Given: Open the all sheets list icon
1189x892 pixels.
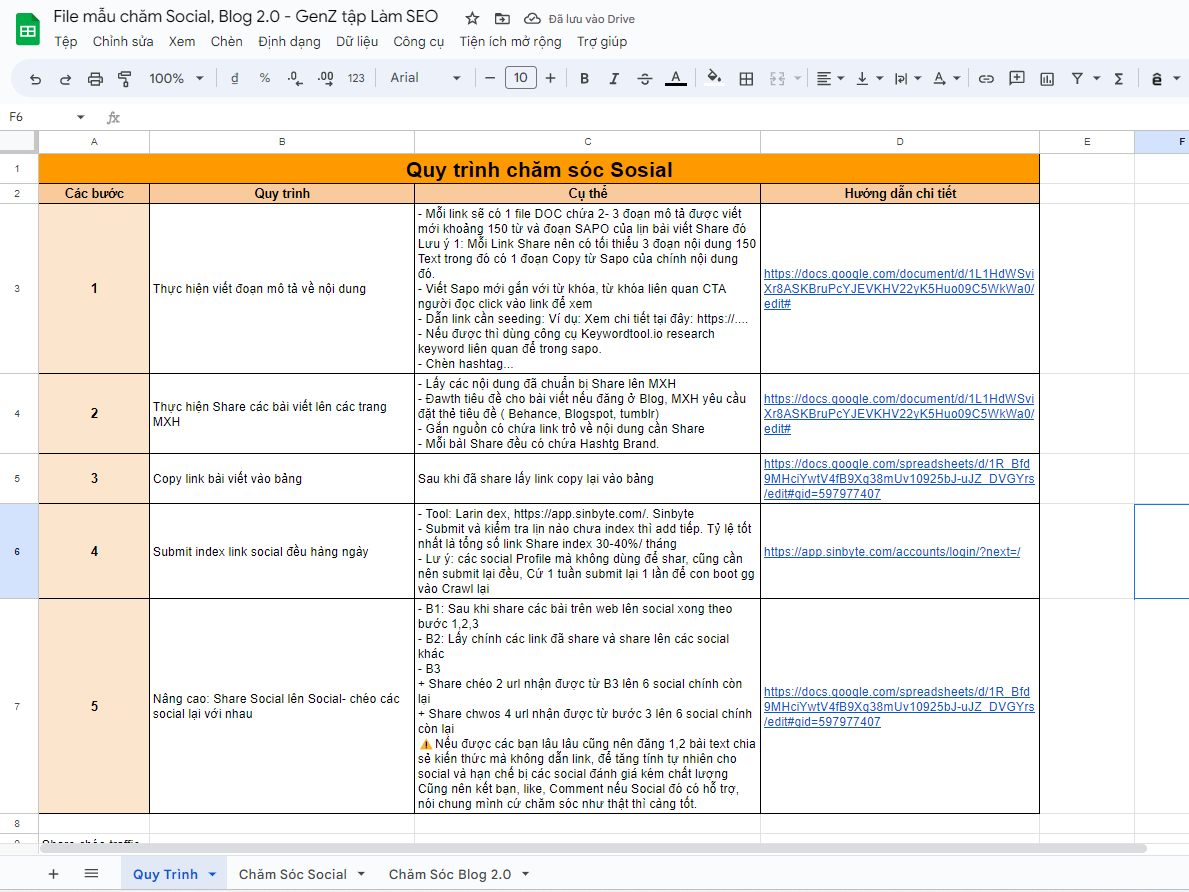Looking at the screenshot, I should coord(91,874).
